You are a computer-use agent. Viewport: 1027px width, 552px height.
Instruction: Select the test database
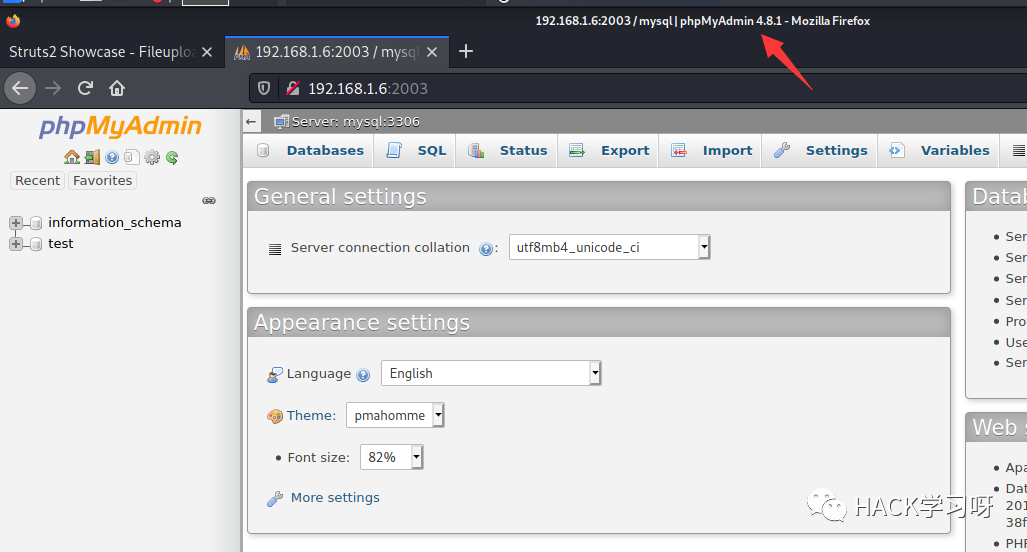[x=60, y=244]
